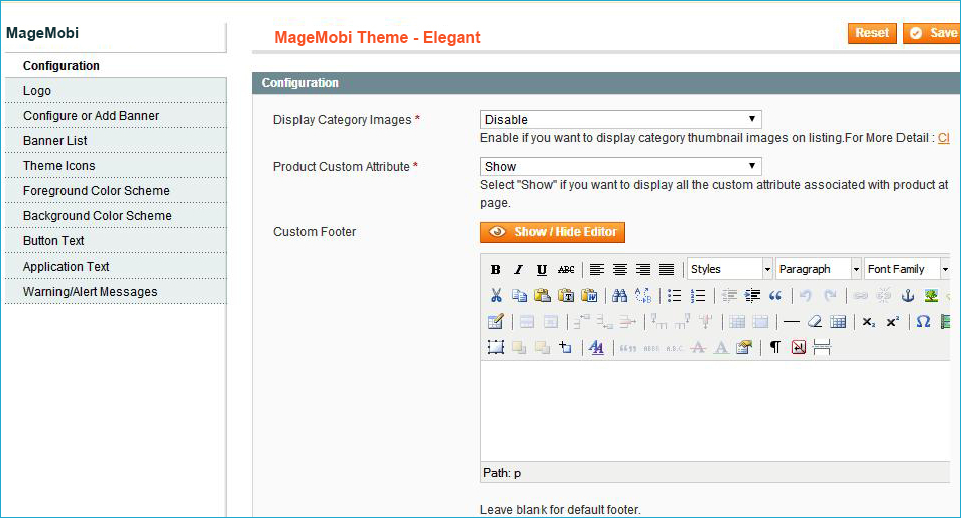Open the Logo sidebar tab
961x518 pixels.
click(x=116, y=91)
